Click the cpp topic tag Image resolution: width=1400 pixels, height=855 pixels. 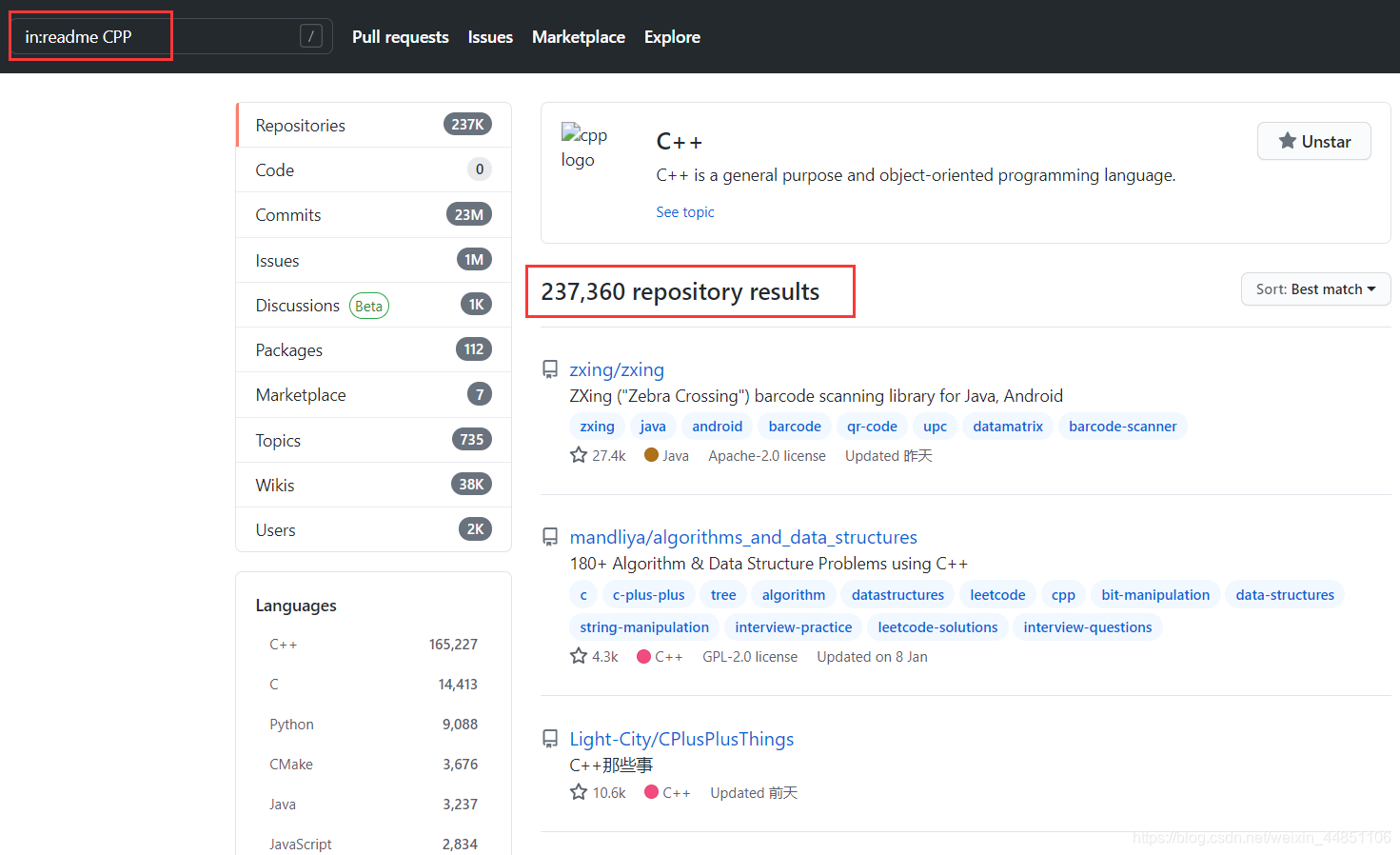1063,595
